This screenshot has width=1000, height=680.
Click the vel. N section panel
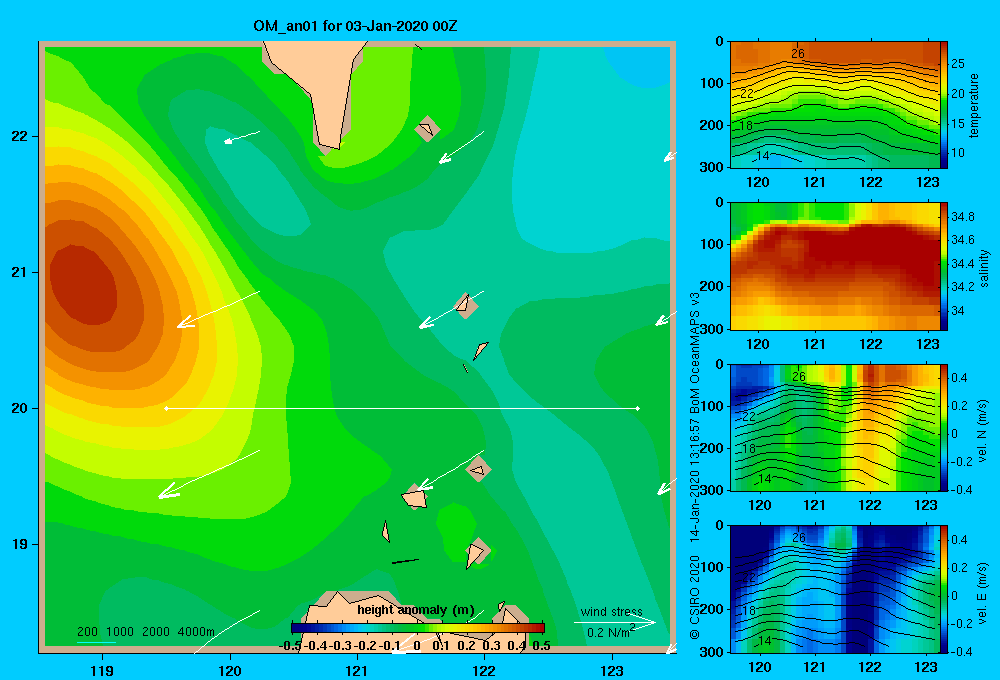pyautogui.click(x=834, y=427)
